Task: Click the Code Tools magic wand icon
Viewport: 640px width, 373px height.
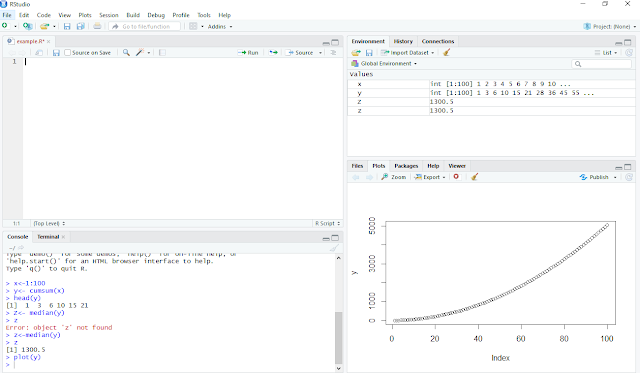Action: [x=140, y=53]
